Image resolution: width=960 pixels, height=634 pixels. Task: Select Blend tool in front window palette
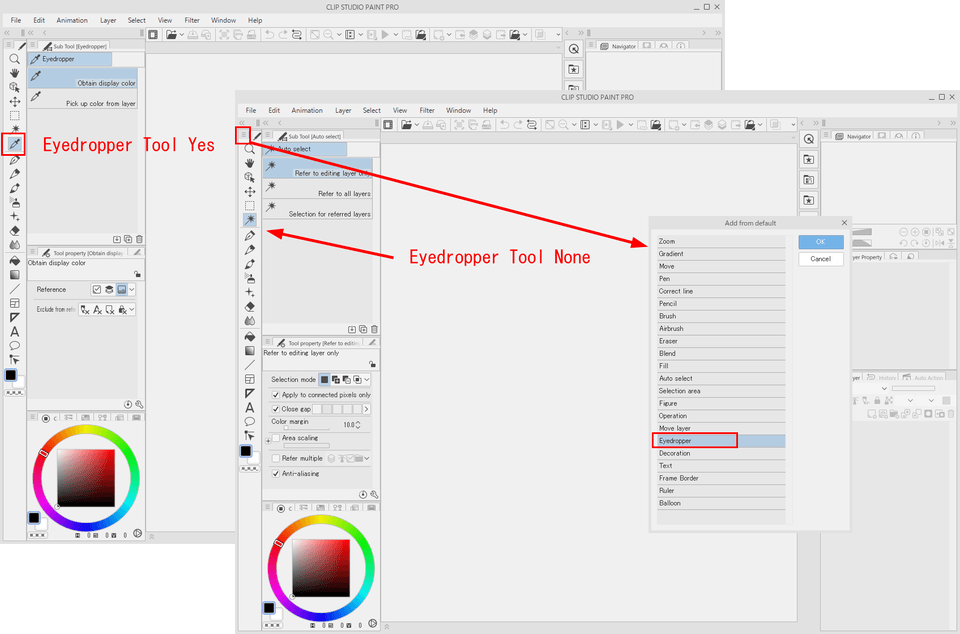pyautogui.click(x=249, y=321)
